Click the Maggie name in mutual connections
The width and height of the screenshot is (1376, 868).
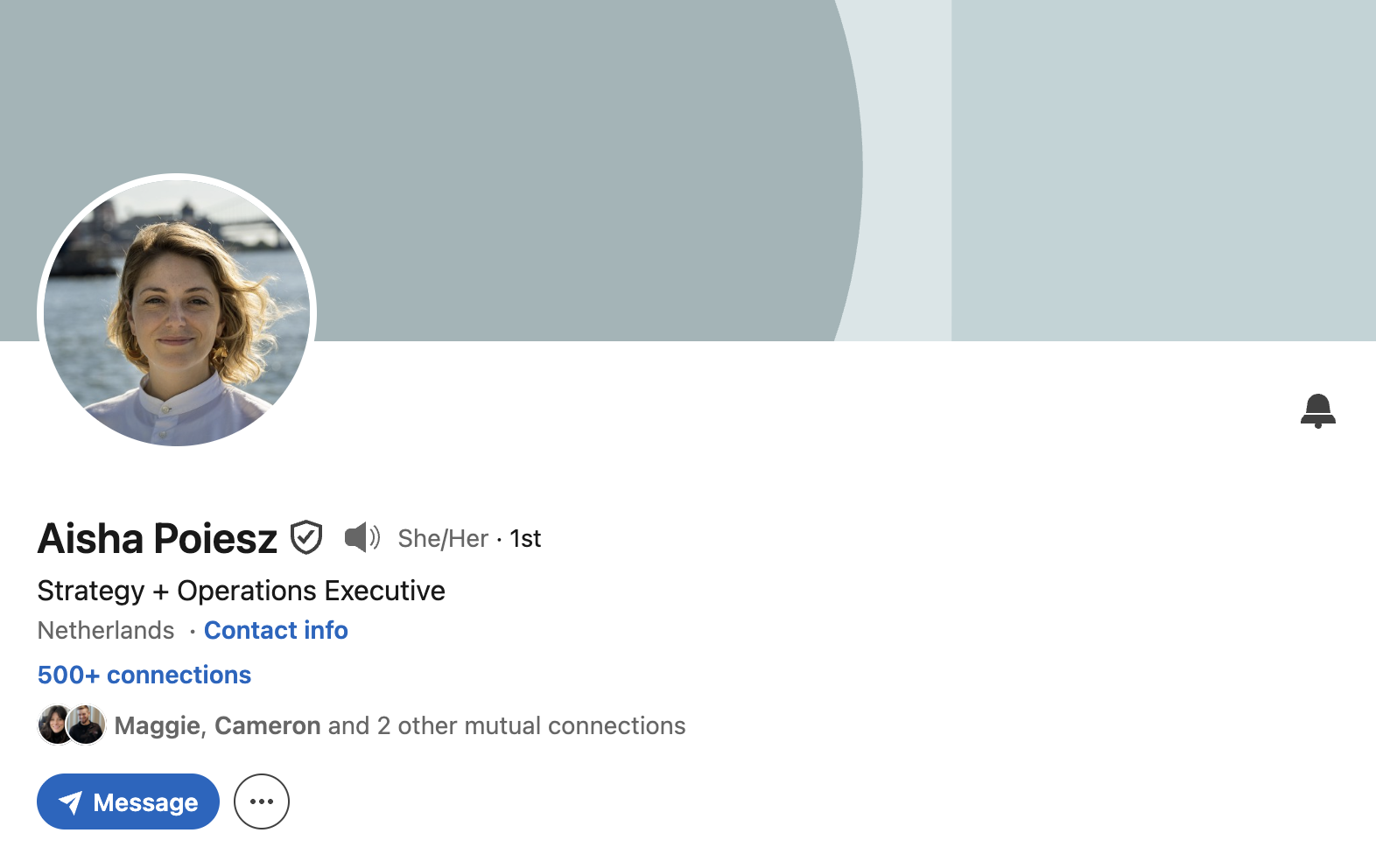158,726
